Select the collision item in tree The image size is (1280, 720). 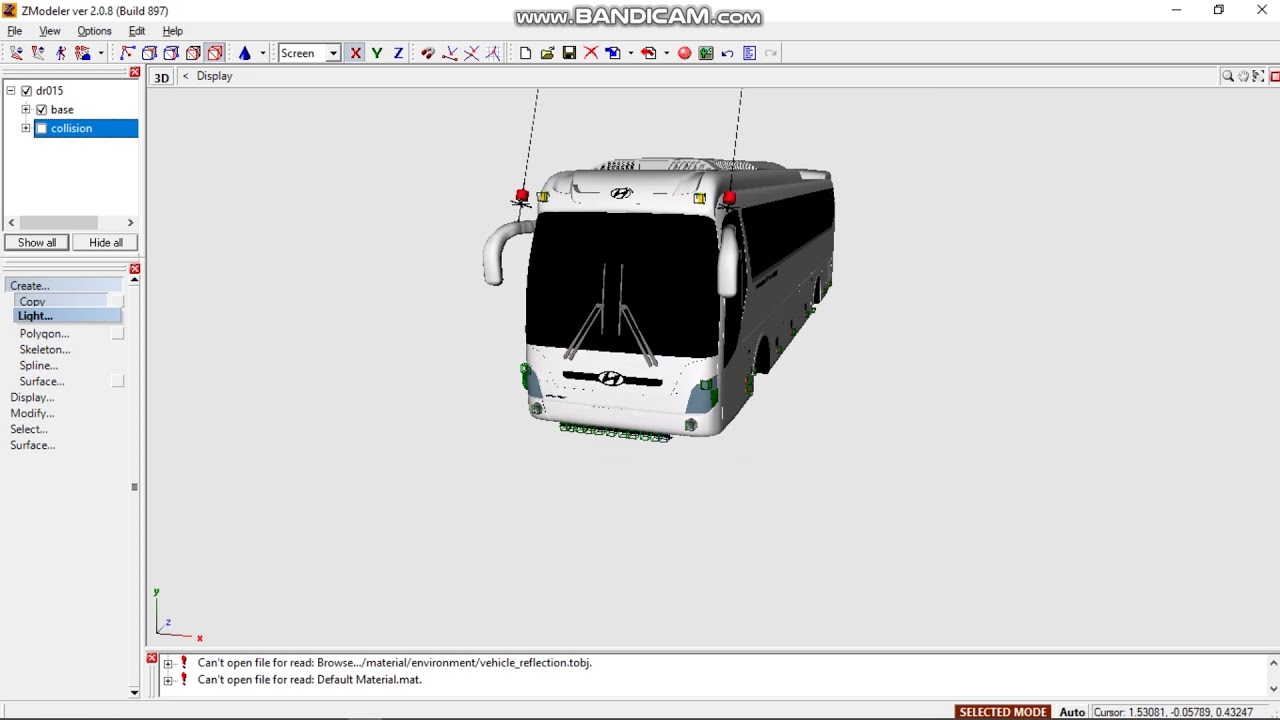click(x=71, y=128)
